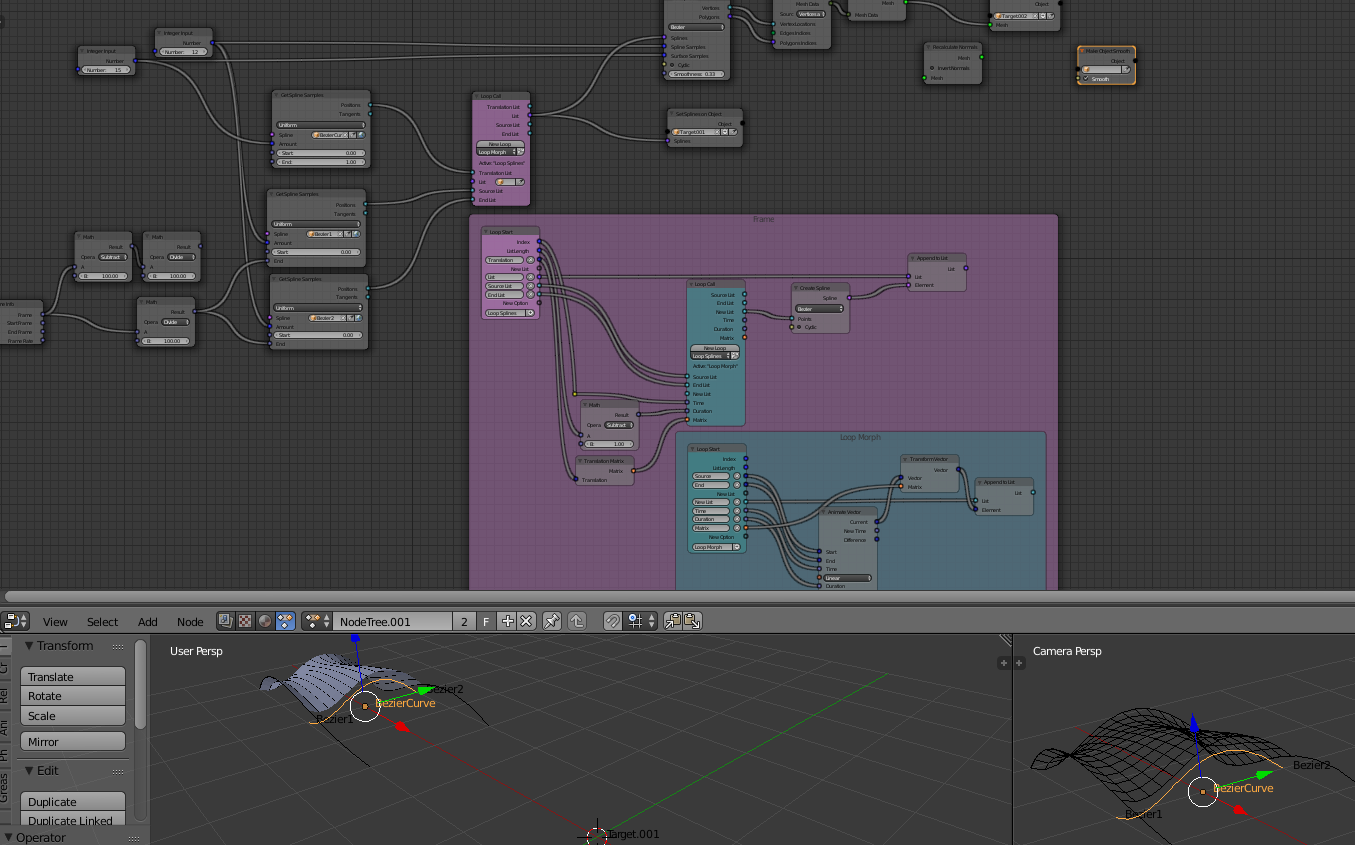Click the user count 2 button
Viewport: 1355px width, 845px height.
464,621
